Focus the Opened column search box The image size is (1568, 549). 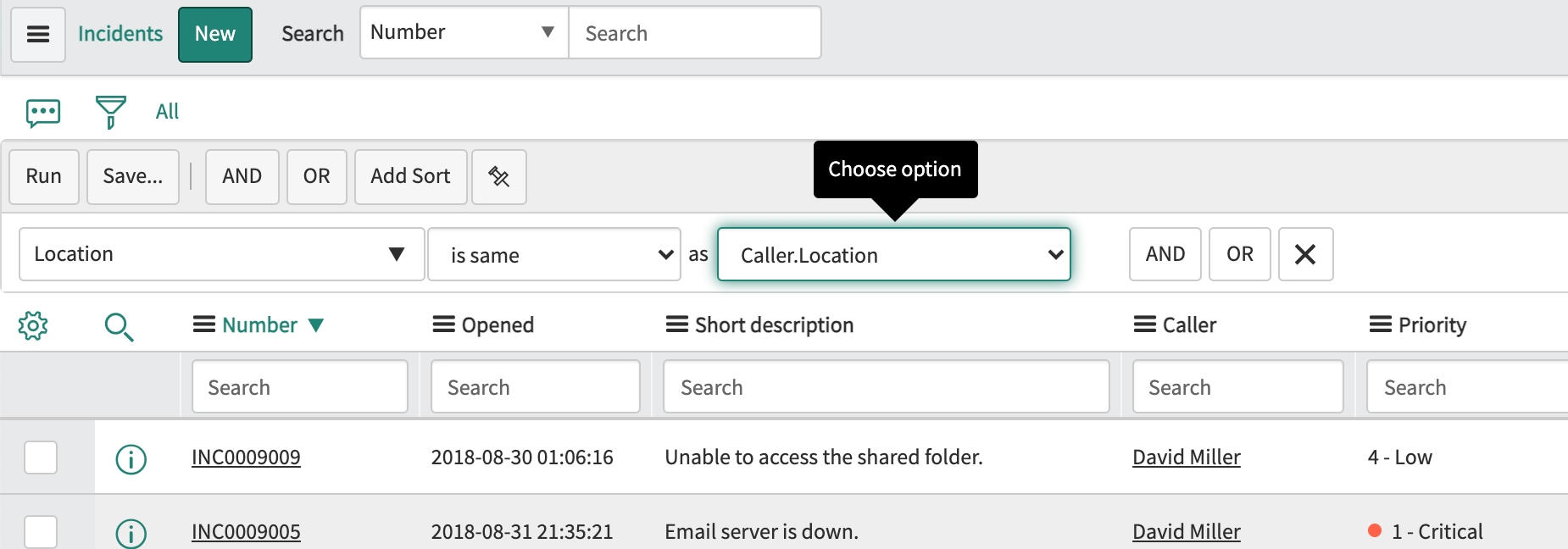pyautogui.click(x=536, y=387)
